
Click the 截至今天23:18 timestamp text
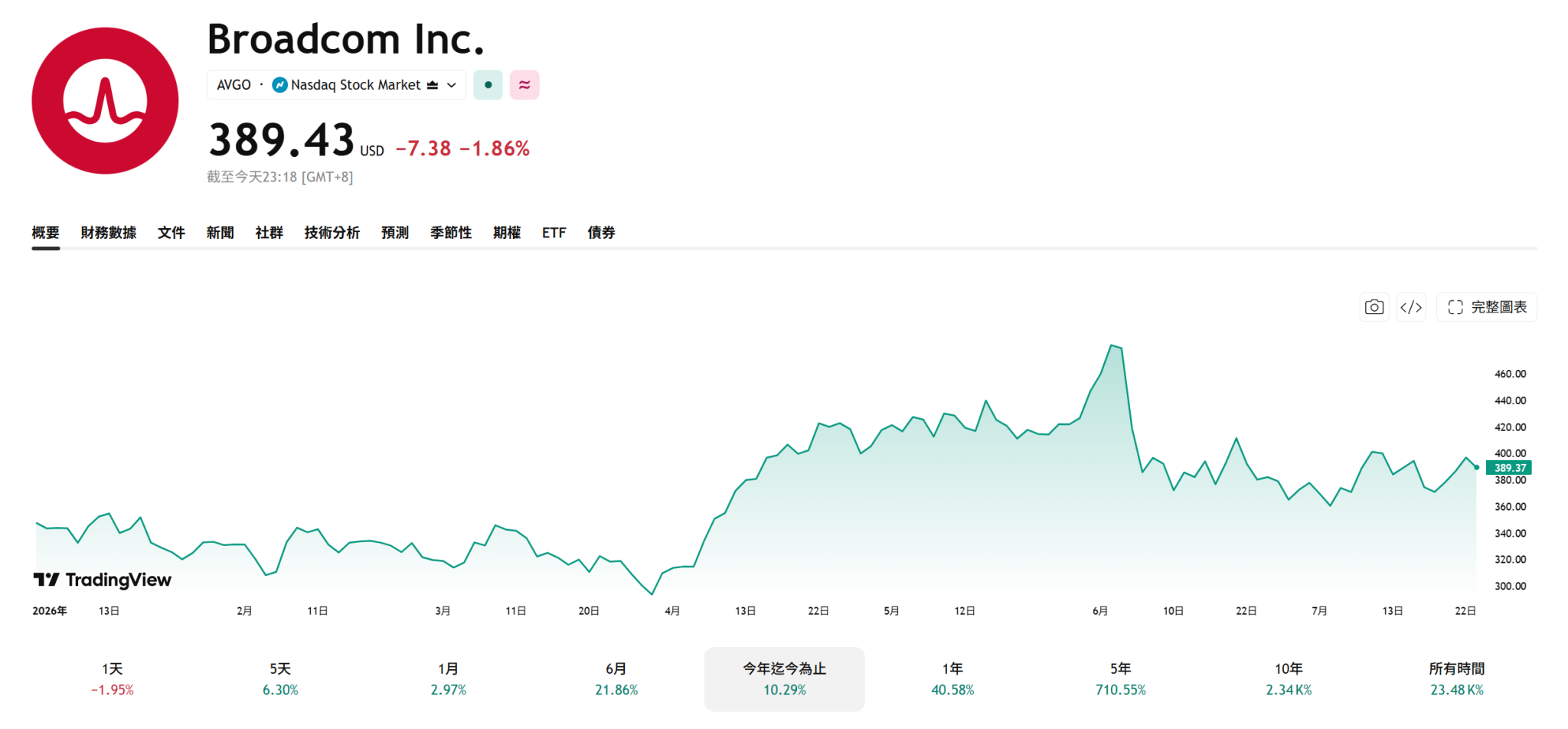279,177
